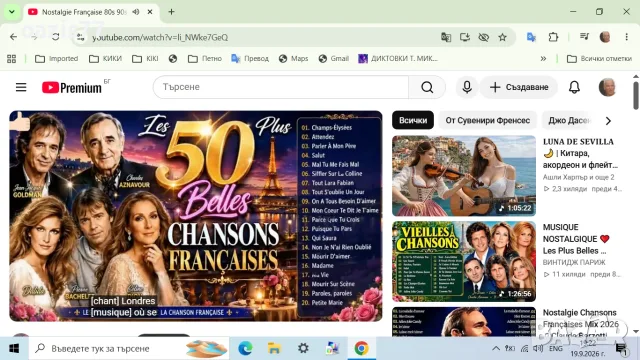
Task: Click the magnifier search button
Action: (x=427, y=87)
